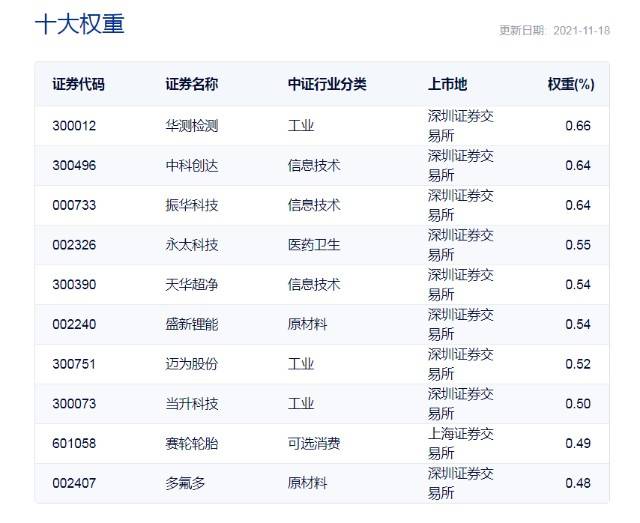Select security code 300390

(74, 285)
